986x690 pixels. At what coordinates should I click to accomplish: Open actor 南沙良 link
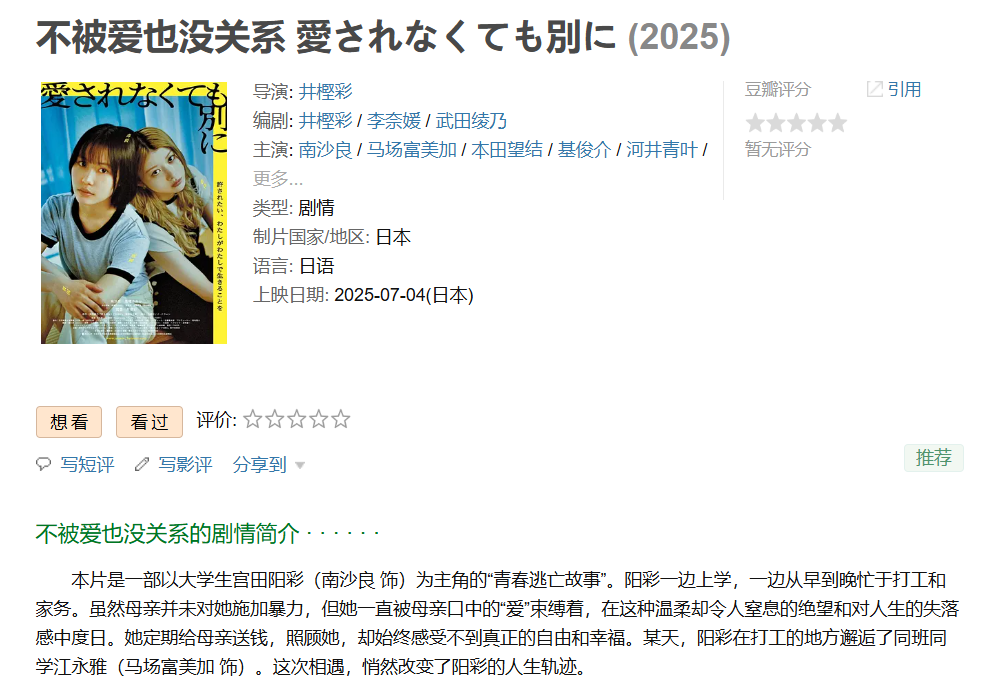point(325,150)
